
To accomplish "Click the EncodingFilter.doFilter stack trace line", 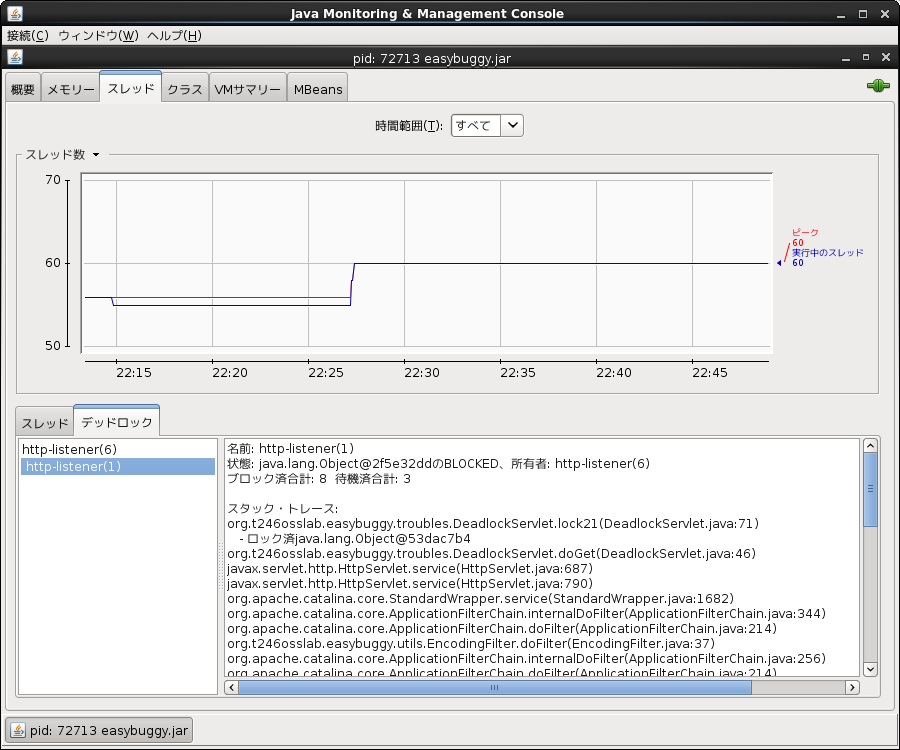I will click(x=471, y=643).
